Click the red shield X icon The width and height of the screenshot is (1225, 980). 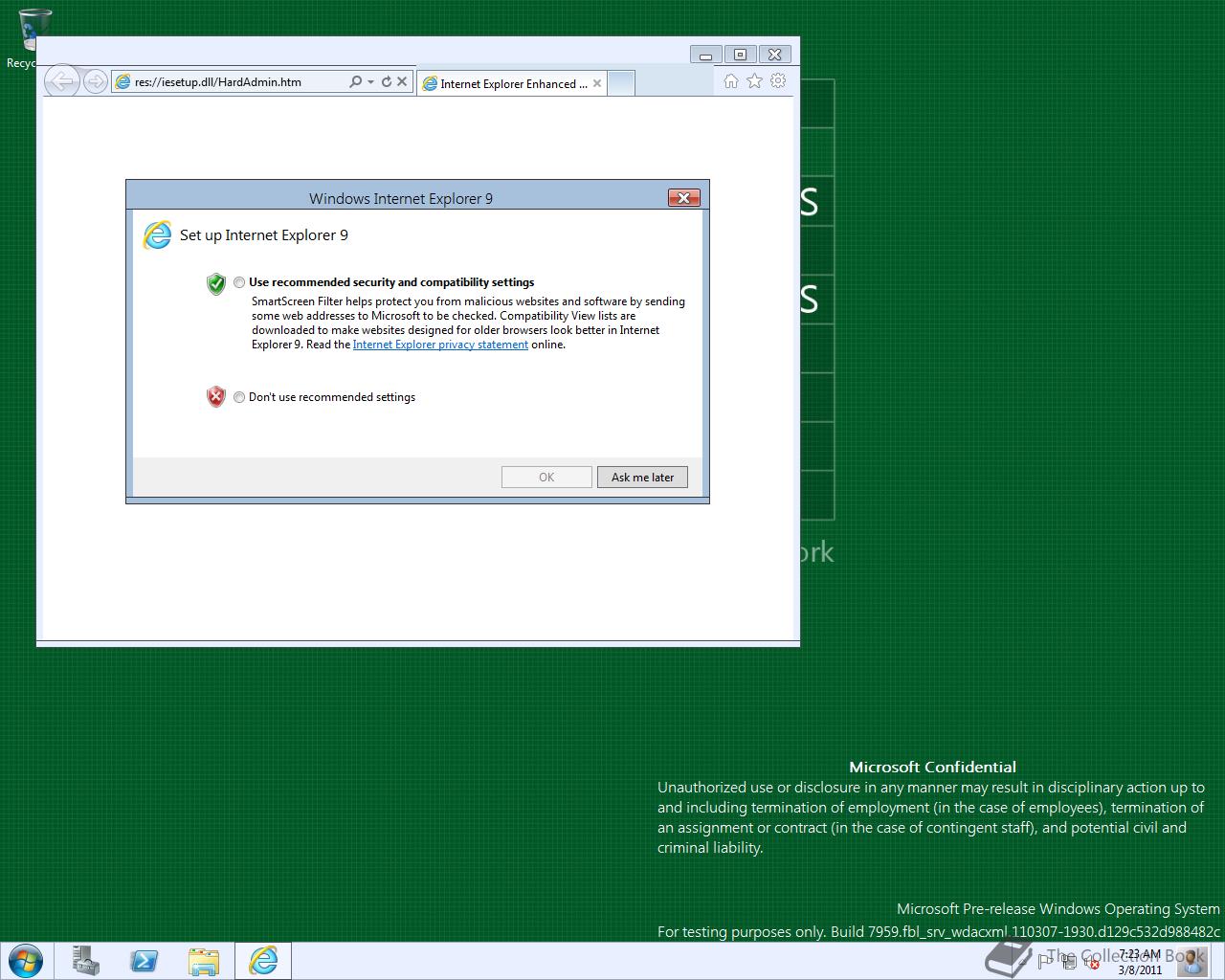tap(216, 397)
